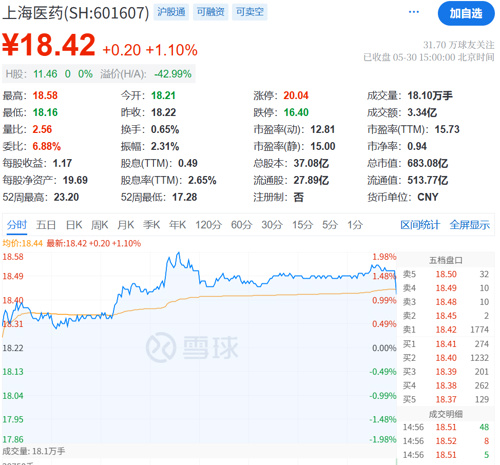
Task: Select the 买1 order row at 18.41
Action: (x=446, y=344)
